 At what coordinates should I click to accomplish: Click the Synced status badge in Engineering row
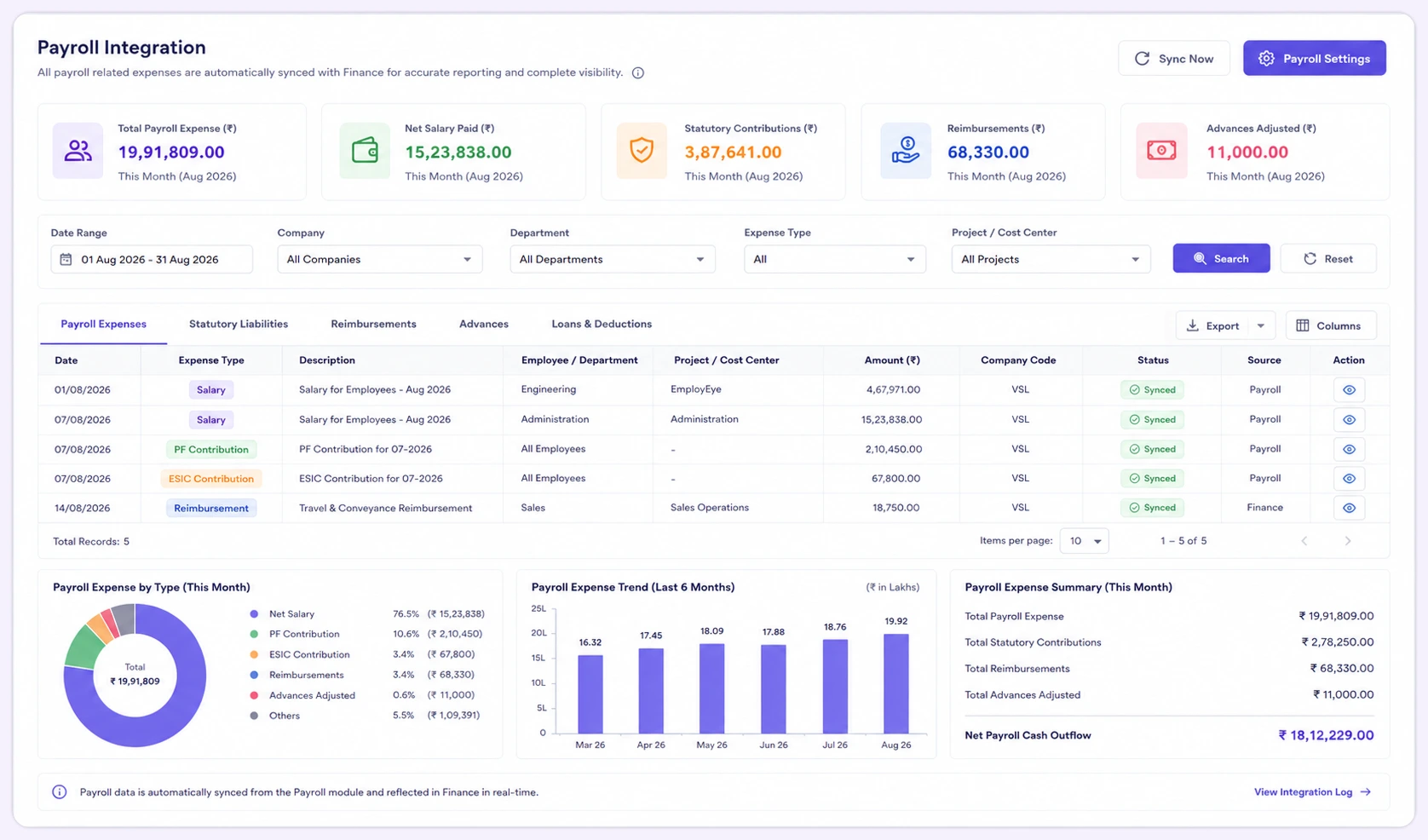pos(1152,390)
